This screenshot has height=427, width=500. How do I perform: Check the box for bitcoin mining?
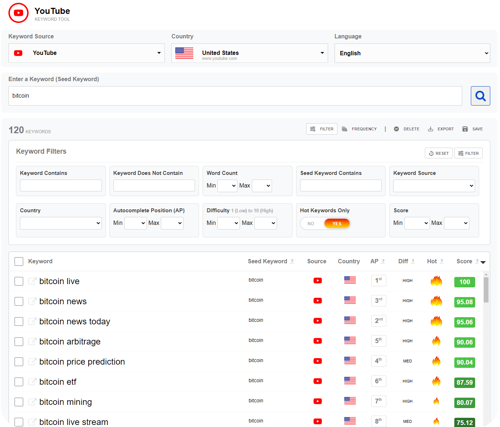(x=19, y=402)
